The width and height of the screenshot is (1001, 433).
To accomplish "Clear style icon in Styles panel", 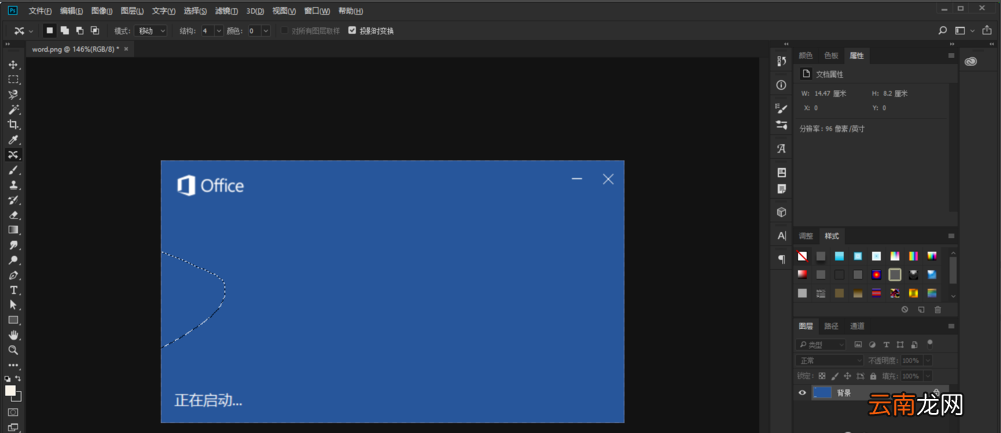I will (905, 310).
